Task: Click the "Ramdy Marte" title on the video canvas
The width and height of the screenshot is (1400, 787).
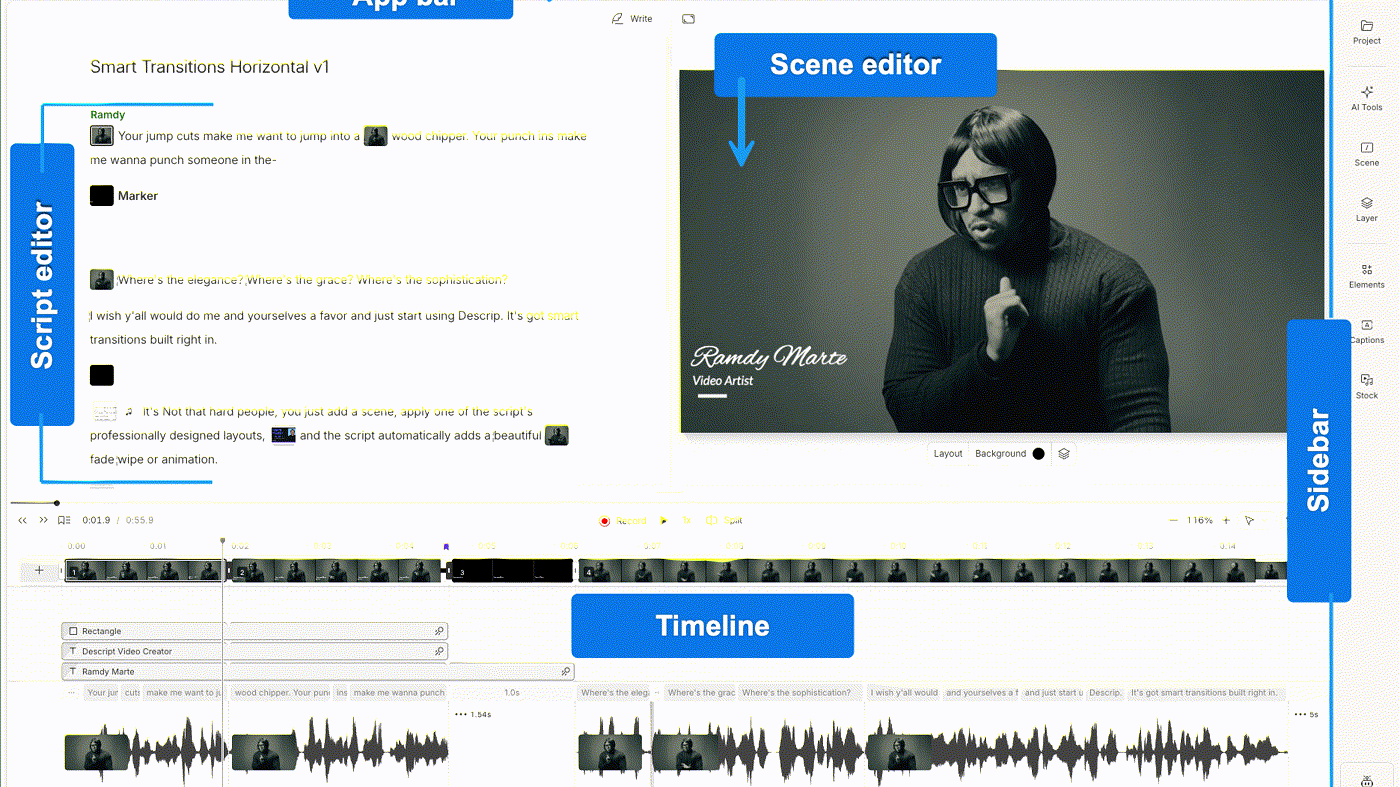Action: coord(769,357)
